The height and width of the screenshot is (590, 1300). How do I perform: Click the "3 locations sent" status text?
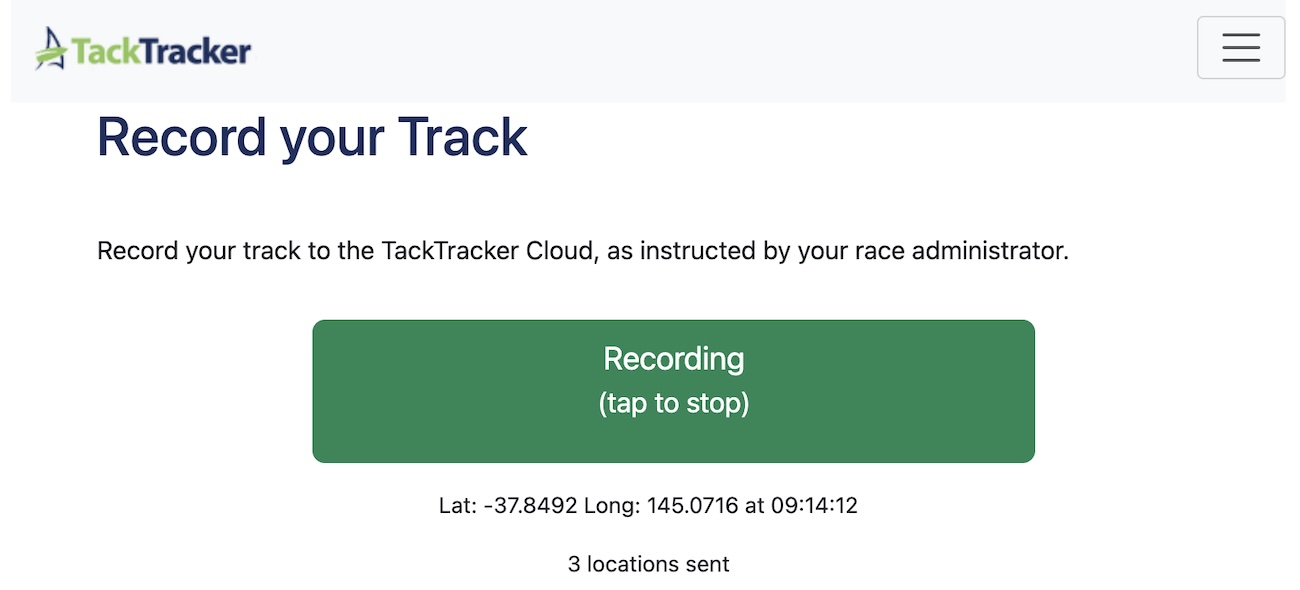[649, 564]
